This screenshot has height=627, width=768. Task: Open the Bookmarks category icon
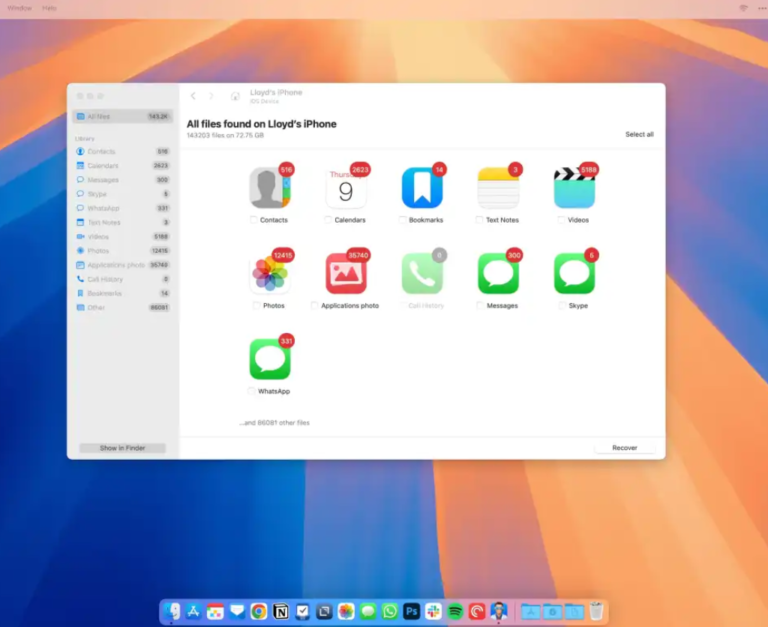click(422, 188)
